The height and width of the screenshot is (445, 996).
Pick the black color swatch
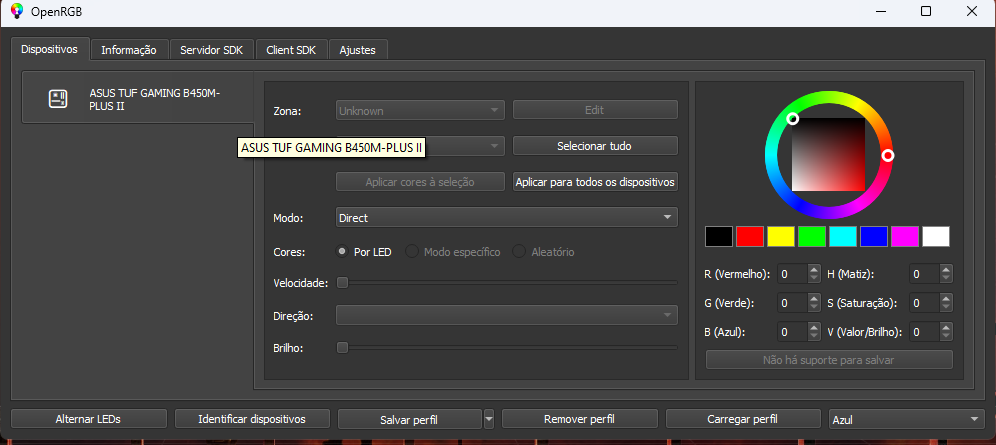click(x=718, y=236)
